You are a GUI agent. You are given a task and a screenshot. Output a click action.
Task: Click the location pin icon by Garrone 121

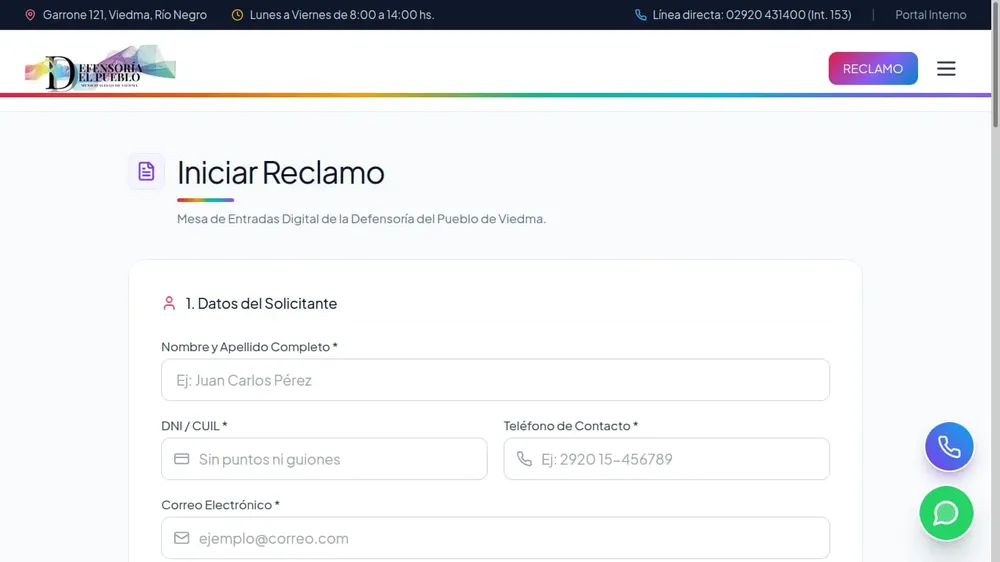pos(30,15)
